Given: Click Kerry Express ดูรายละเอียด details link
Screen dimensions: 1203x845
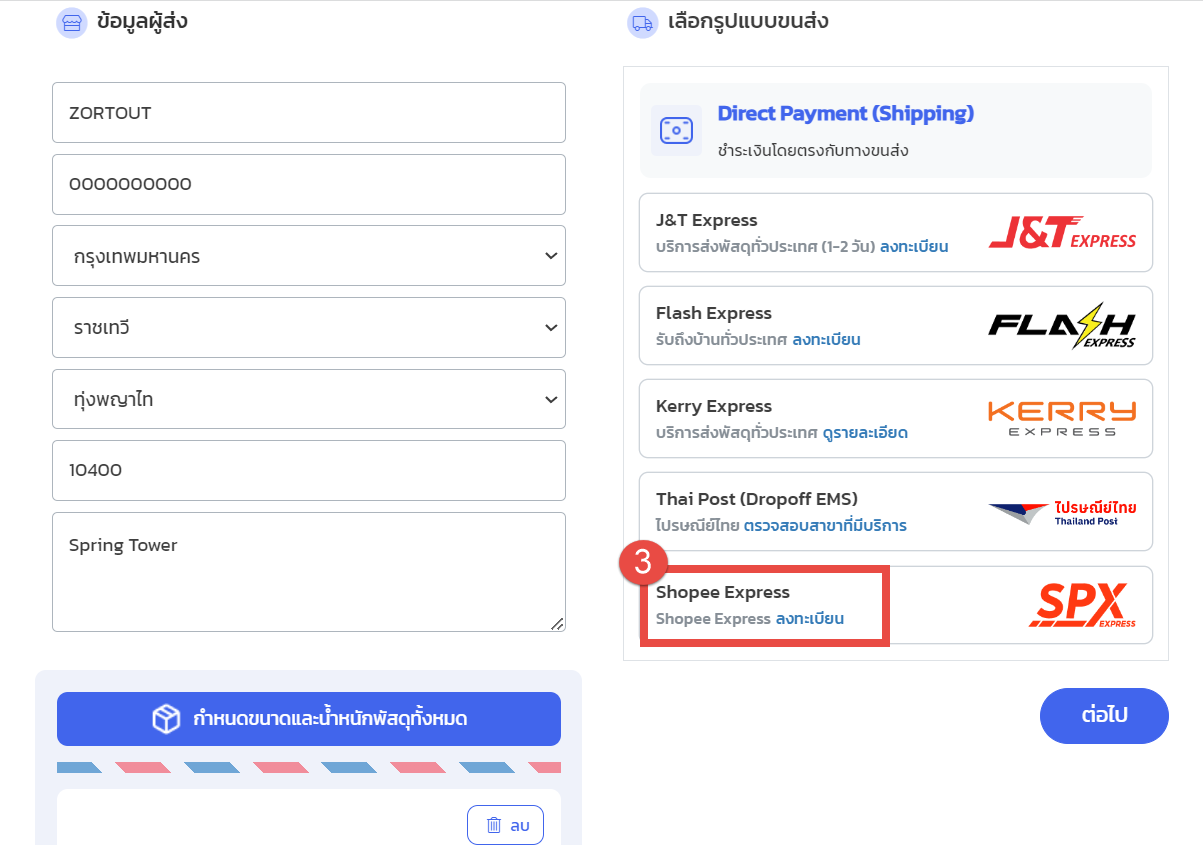Looking at the screenshot, I should [x=865, y=433].
